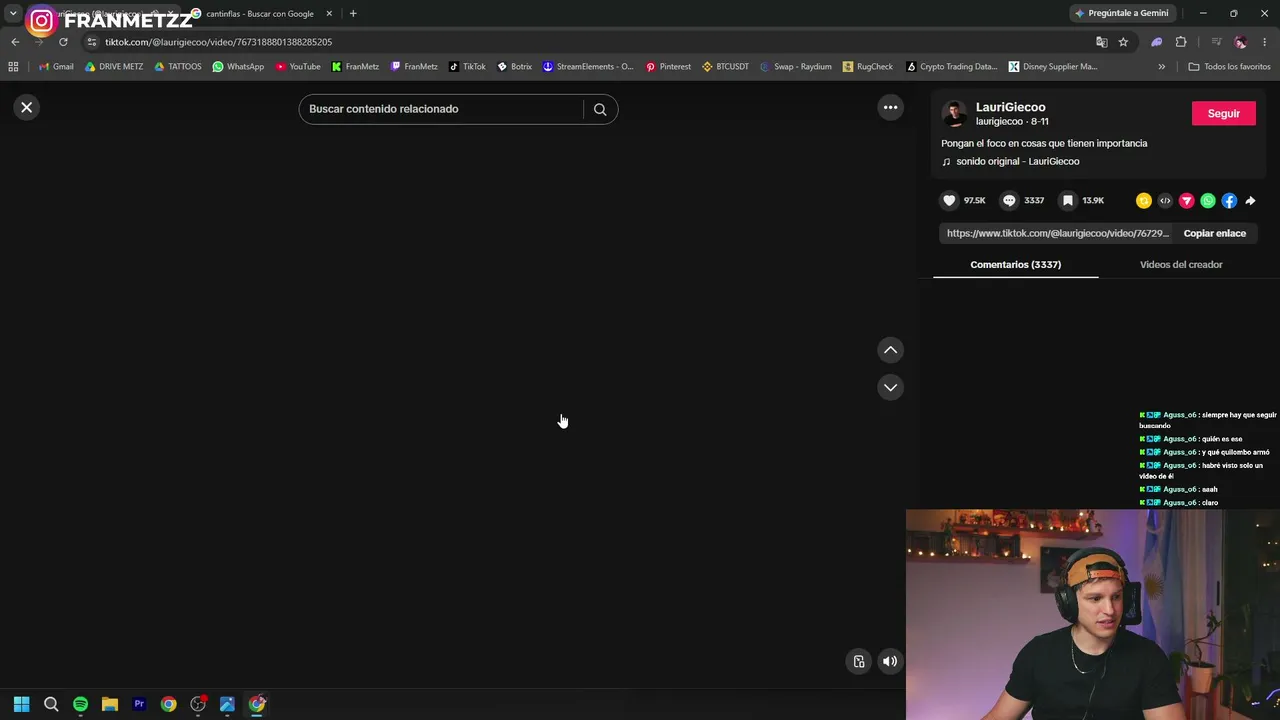Image resolution: width=1280 pixels, height=720 pixels.
Task: Focus the 'Buscar contenido relacionado' search field
Action: [441, 109]
